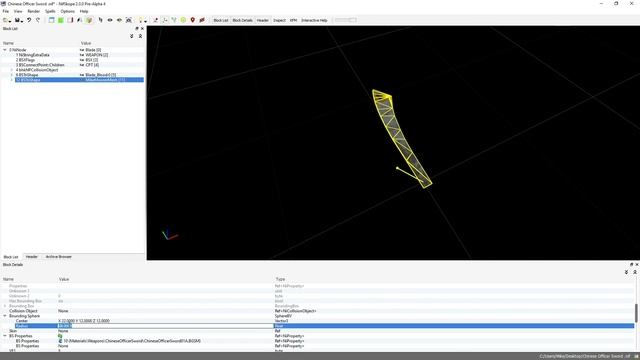640x360 pixels.
Task: Select the Collision Object row in details
Action: pyautogui.click(x=318, y=311)
